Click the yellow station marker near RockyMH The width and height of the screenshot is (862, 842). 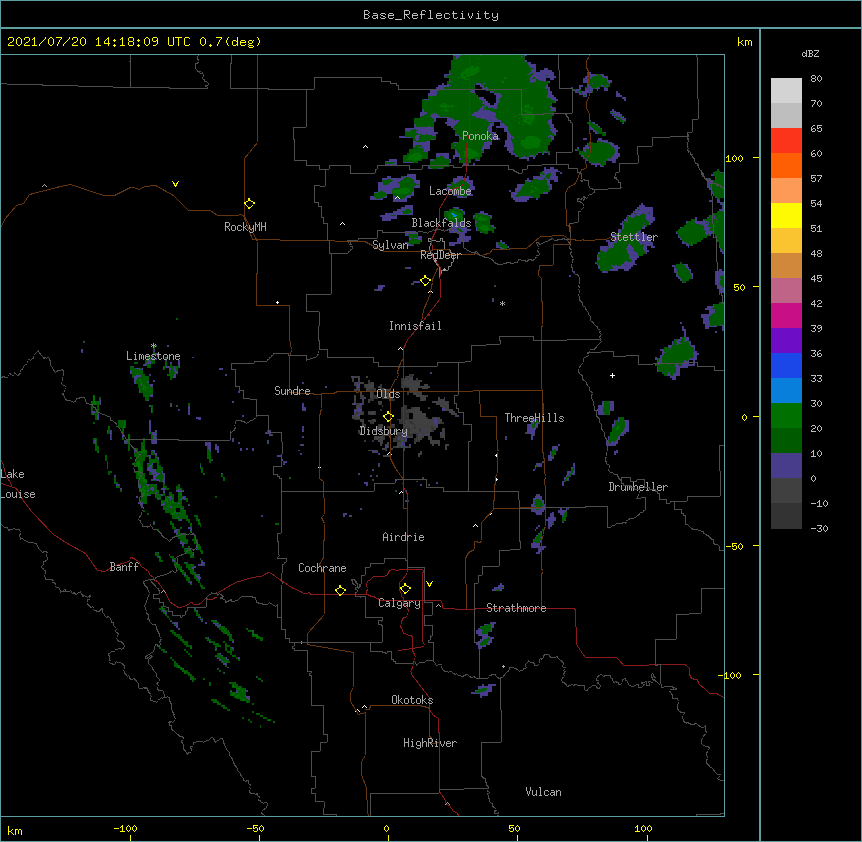click(249, 204)
